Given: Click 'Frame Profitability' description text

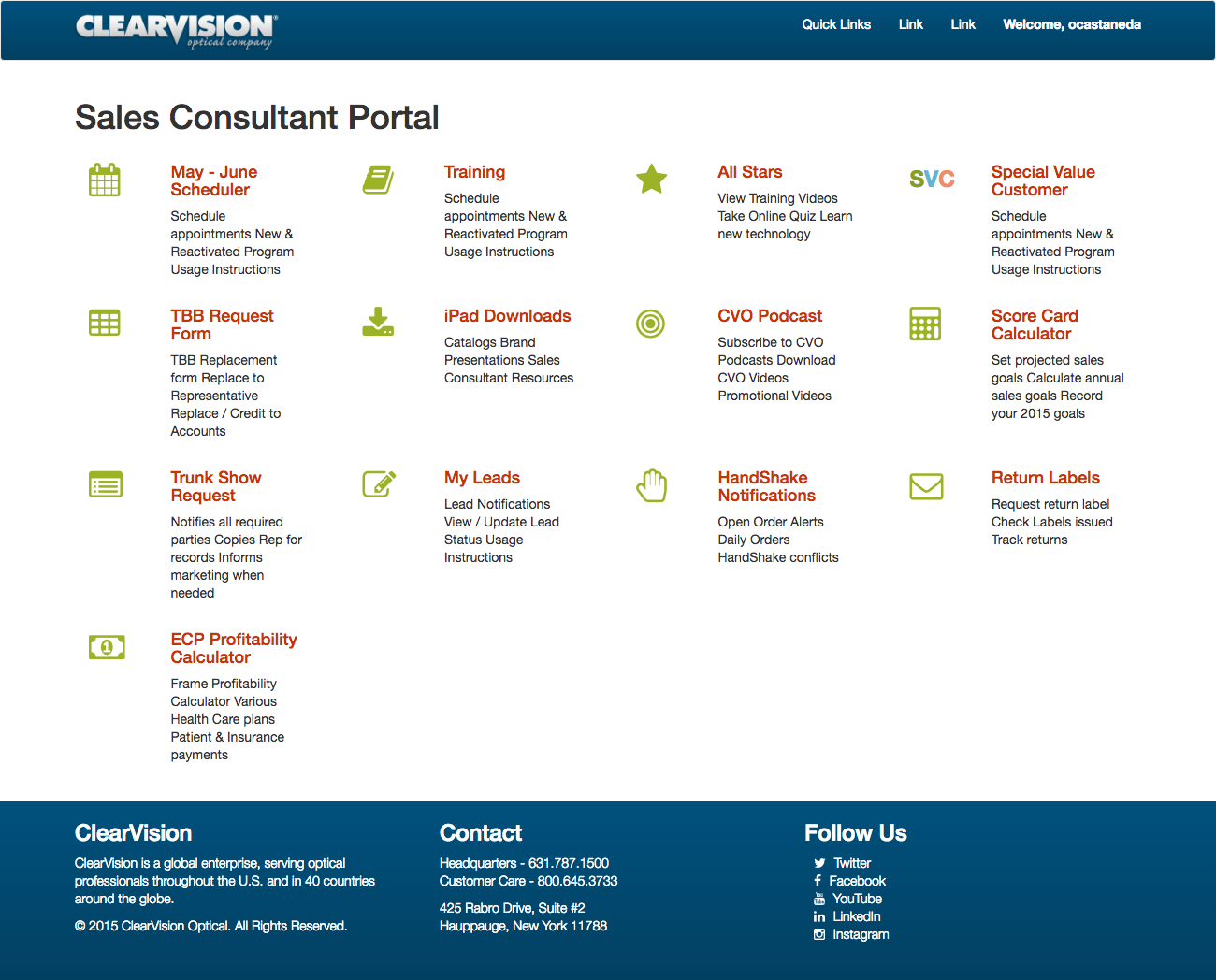Looking at the screenshot, I should pos(224,684).
